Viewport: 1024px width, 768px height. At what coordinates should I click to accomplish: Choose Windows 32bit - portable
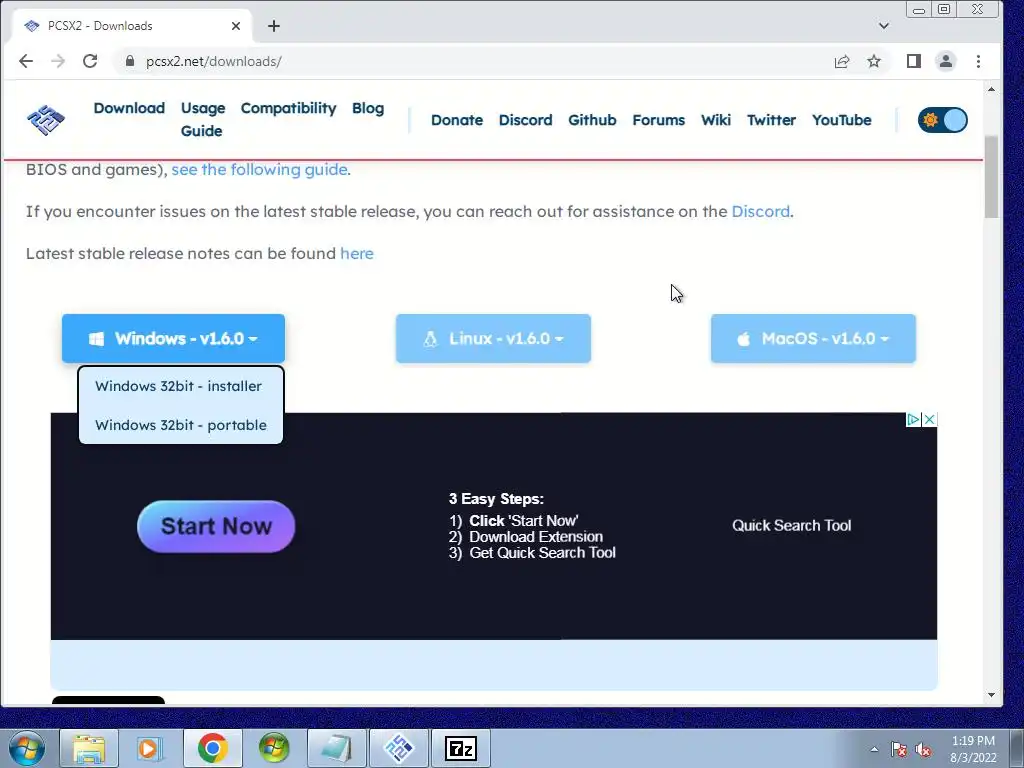181,425
